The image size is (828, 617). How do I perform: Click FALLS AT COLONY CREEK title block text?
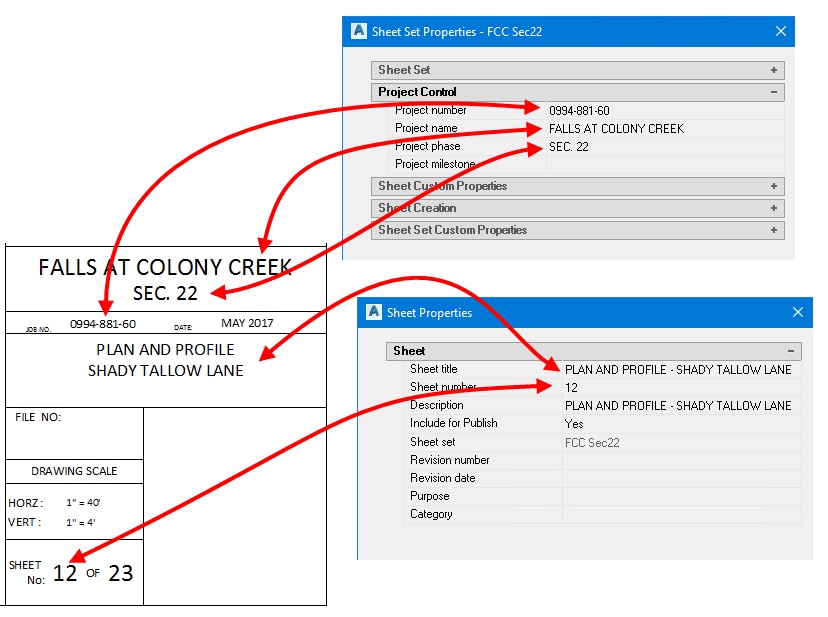coord(165,267)
